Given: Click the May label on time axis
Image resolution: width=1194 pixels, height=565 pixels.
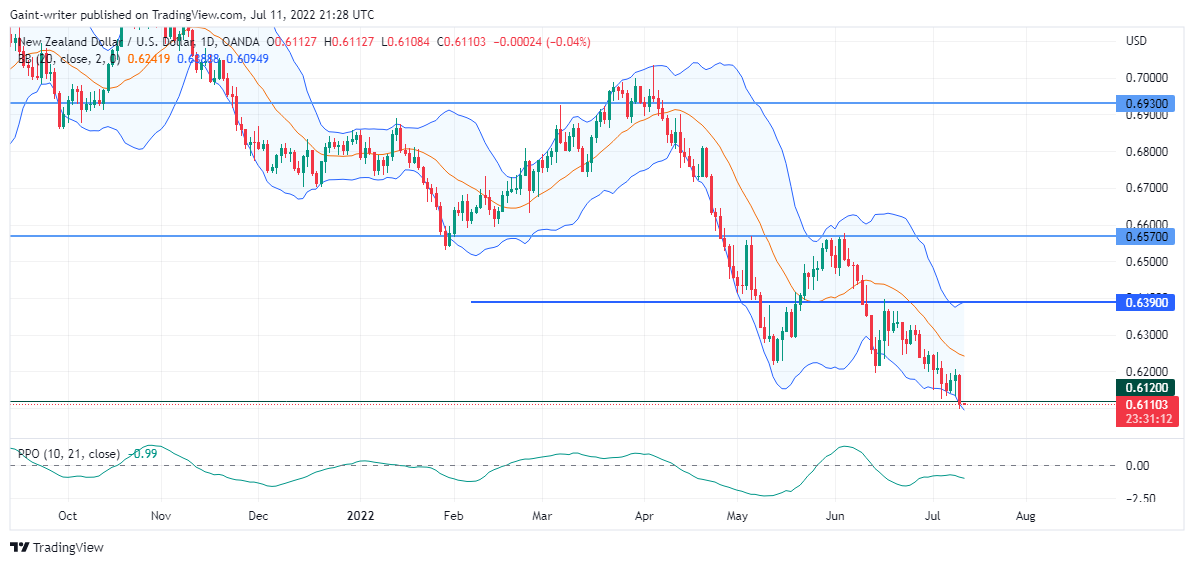Looking at the screenshot, I should tap(739, 516).
